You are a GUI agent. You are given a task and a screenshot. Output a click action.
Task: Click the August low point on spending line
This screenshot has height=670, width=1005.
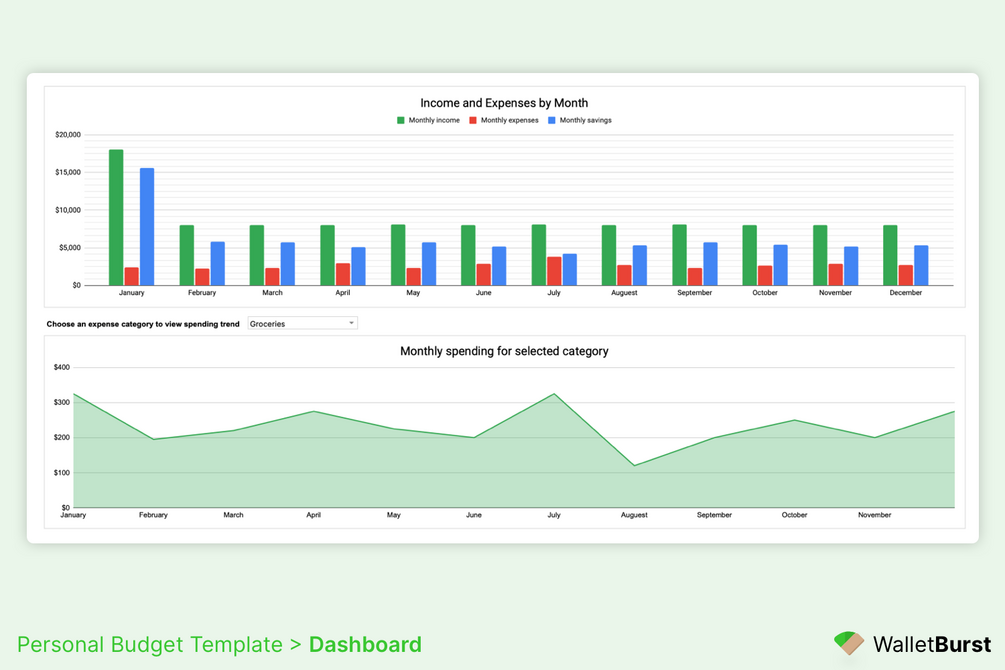pos(634,465)
